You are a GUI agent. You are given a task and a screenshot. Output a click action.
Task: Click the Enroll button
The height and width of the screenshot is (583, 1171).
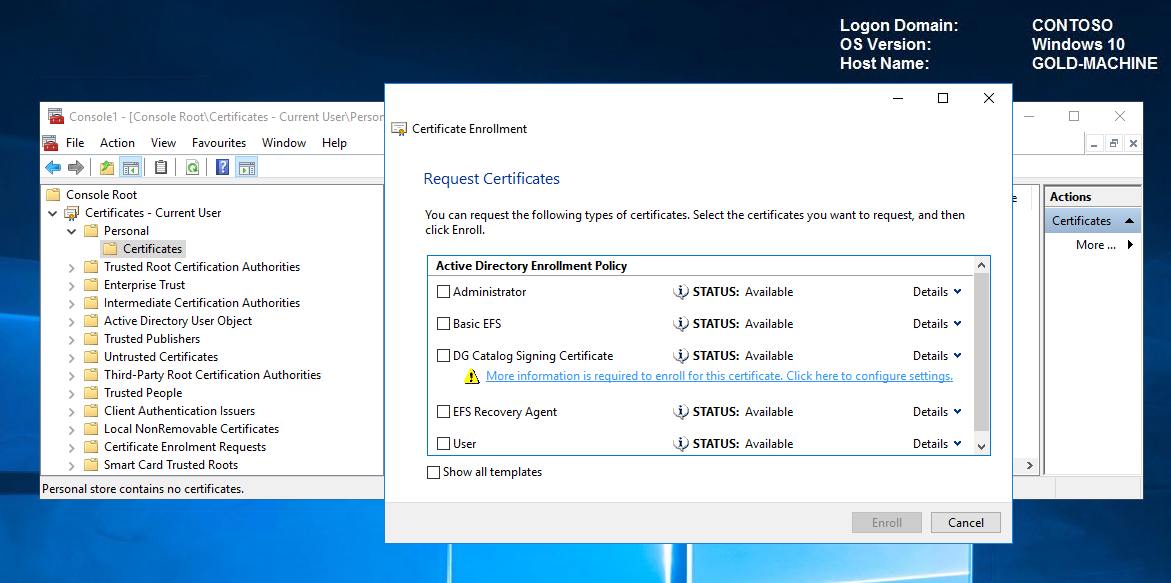pyautogui.click(x=887, y=523)
